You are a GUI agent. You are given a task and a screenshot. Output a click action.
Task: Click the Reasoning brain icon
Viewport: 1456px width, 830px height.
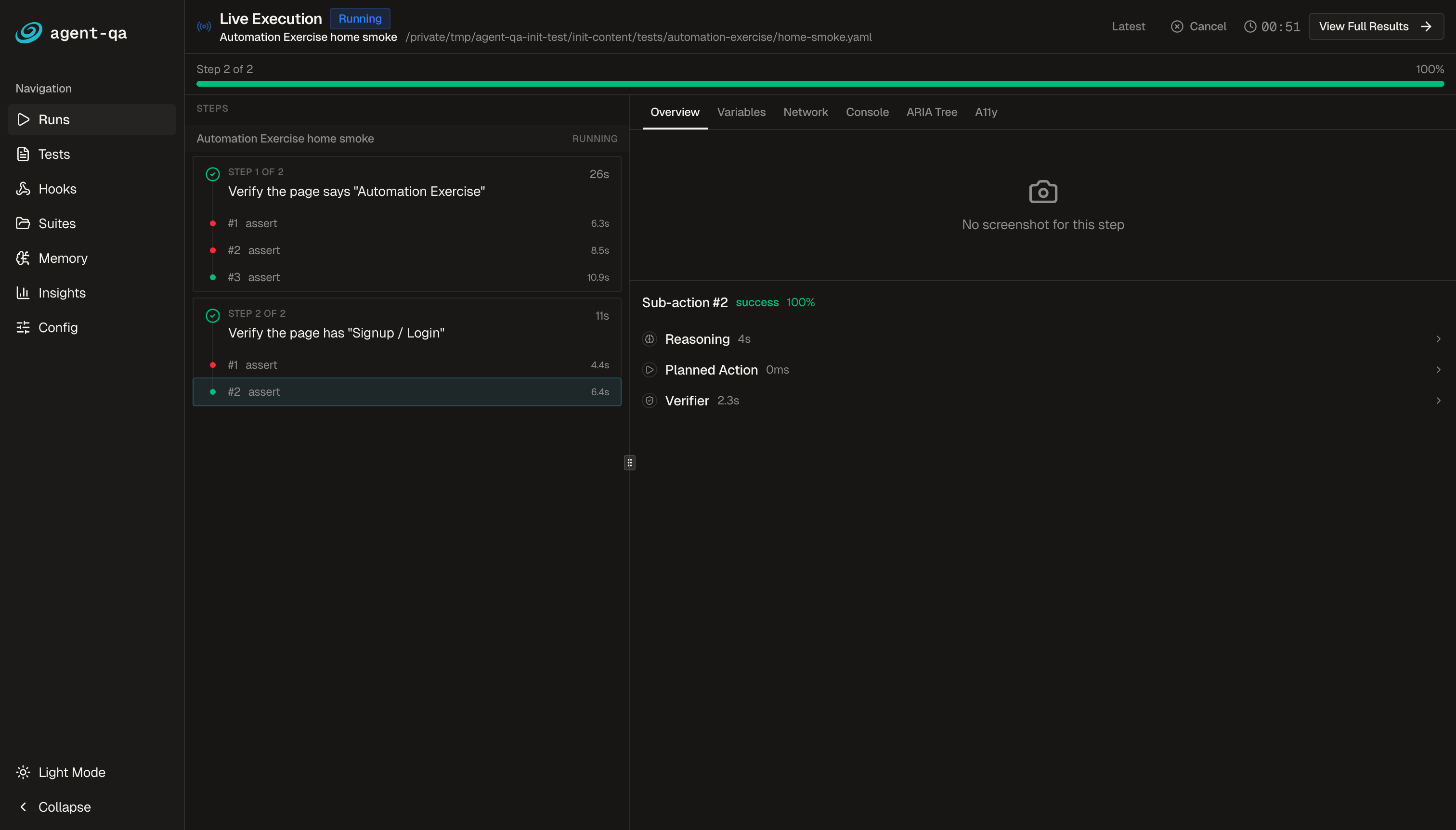coord(650,339)
